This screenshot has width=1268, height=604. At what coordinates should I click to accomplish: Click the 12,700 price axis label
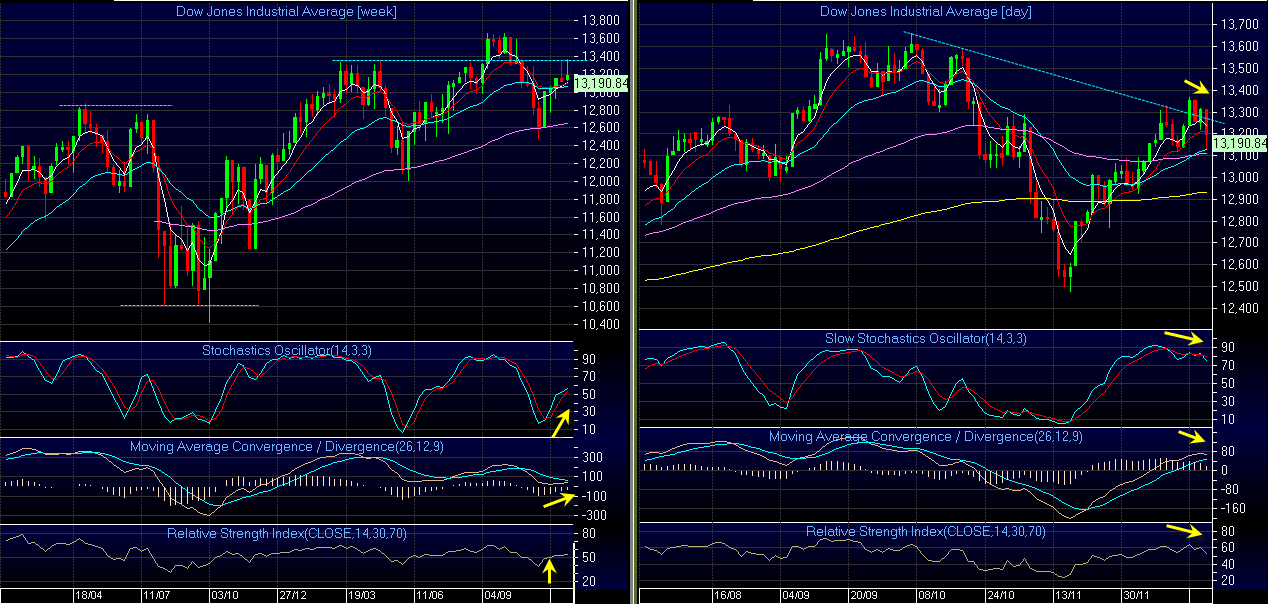click(x=1238, y=243)
